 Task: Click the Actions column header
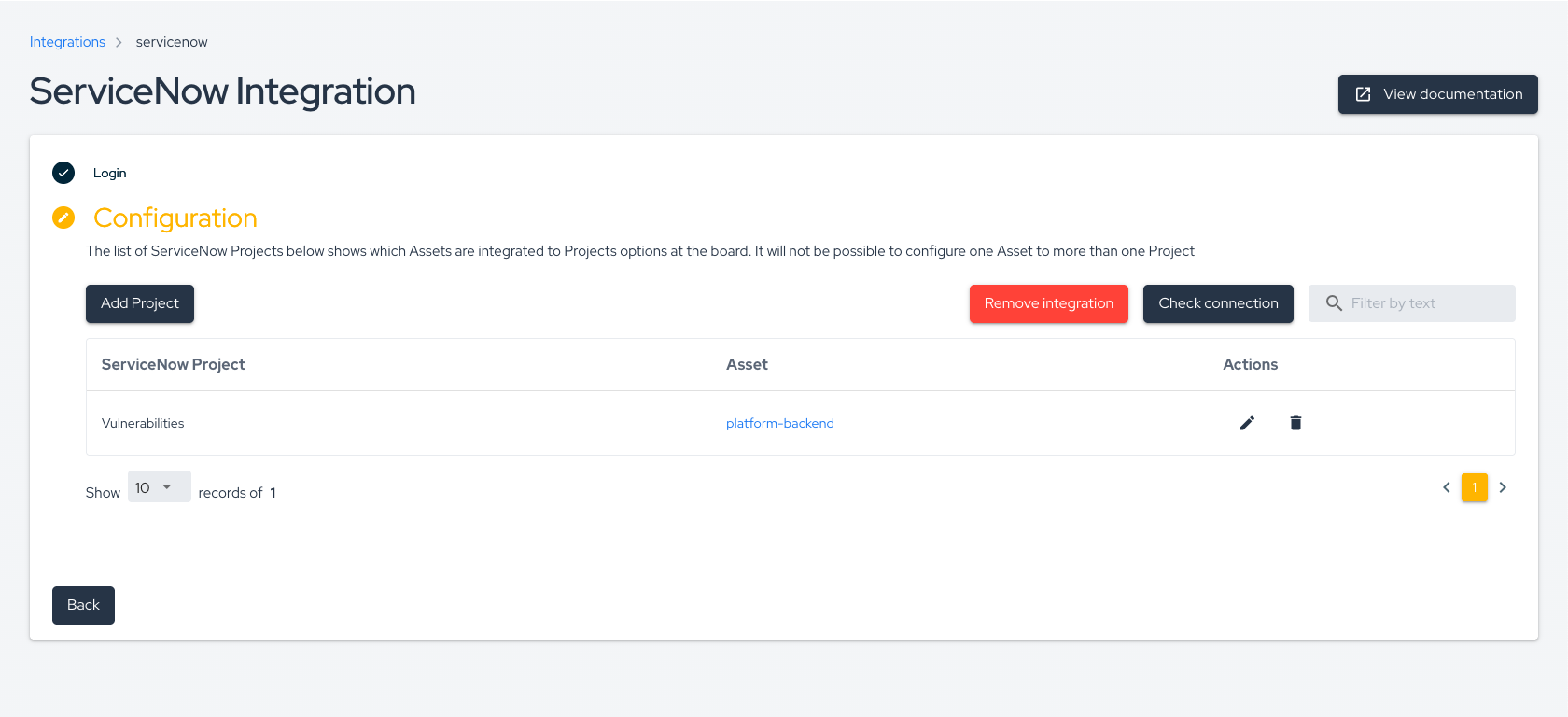(1251, 364)
